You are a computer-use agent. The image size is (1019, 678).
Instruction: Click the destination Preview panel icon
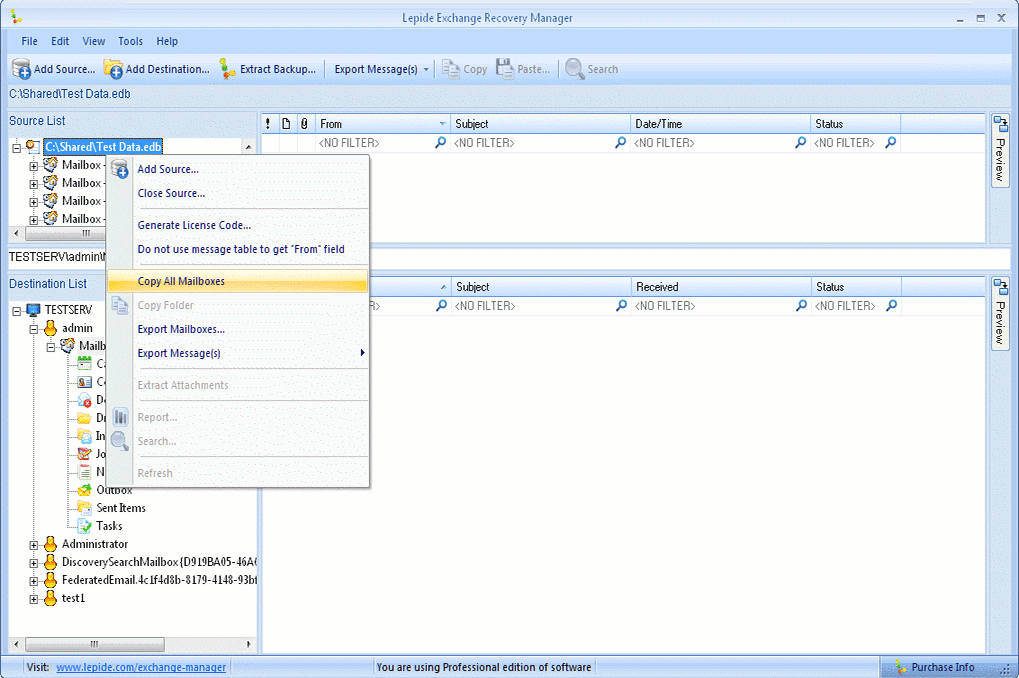pos(1000,287)
